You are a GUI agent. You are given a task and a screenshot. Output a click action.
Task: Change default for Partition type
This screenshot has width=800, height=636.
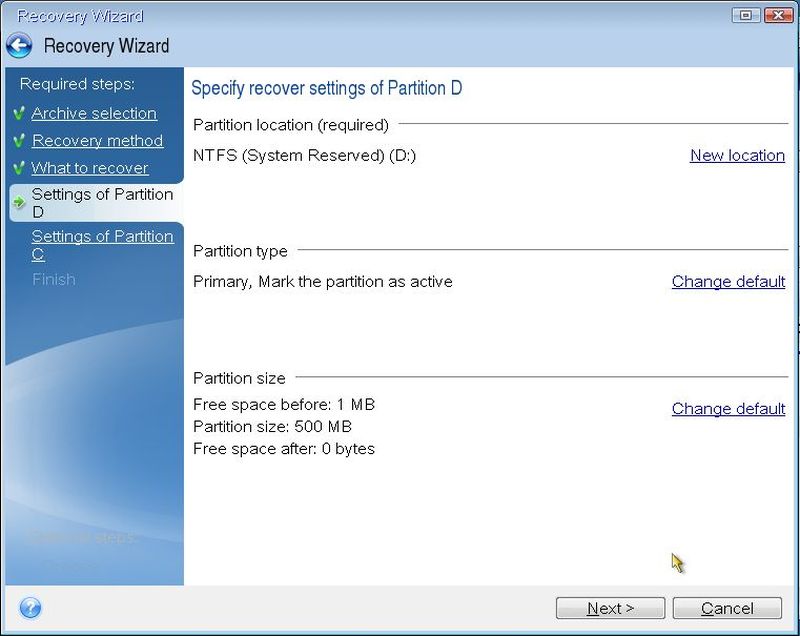click(728, 282)
